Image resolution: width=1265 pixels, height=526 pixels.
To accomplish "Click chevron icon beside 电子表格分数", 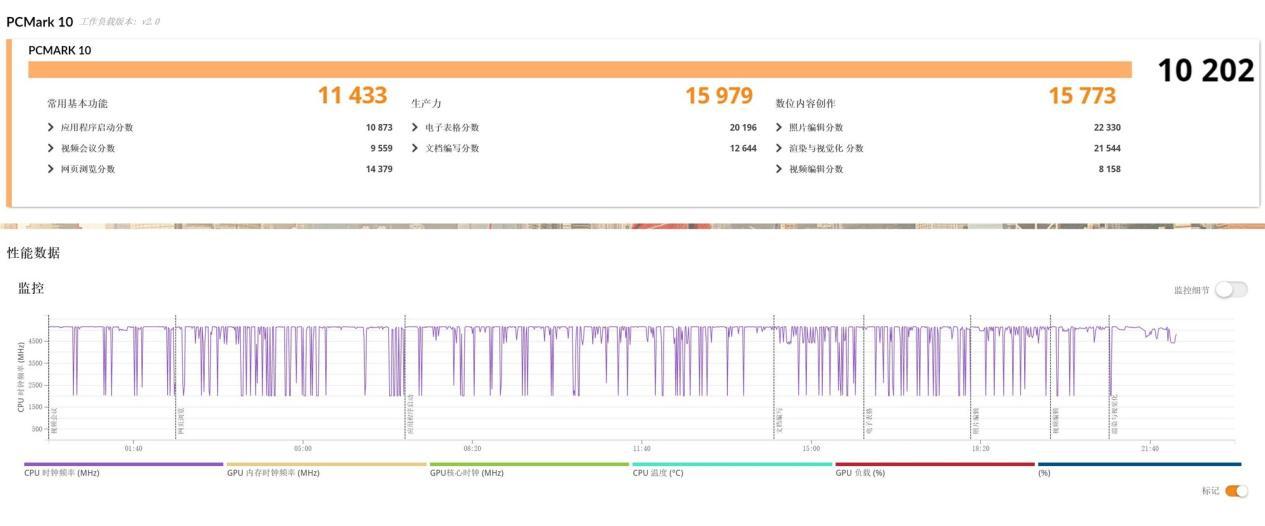I will [x=415, y=128].
